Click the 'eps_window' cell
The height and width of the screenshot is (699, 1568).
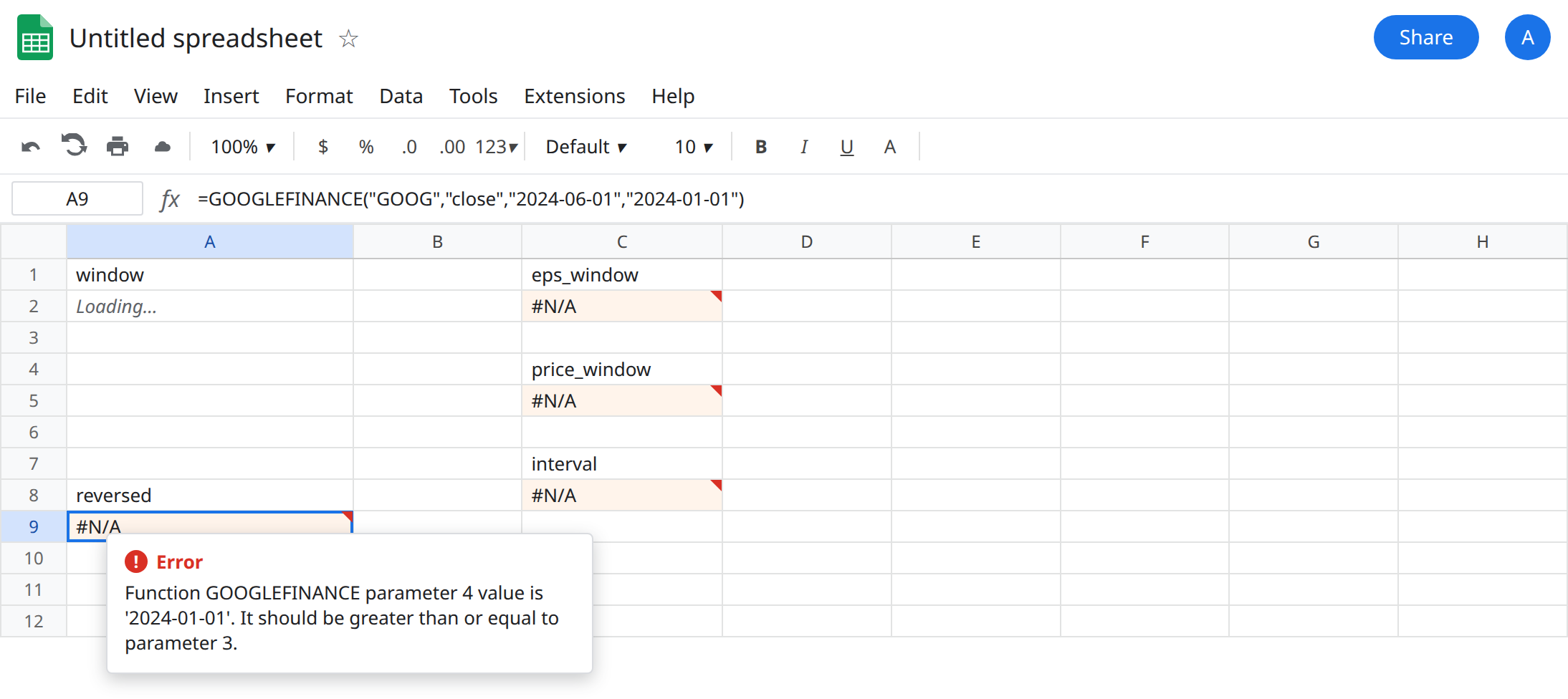(x=622, y=275)
